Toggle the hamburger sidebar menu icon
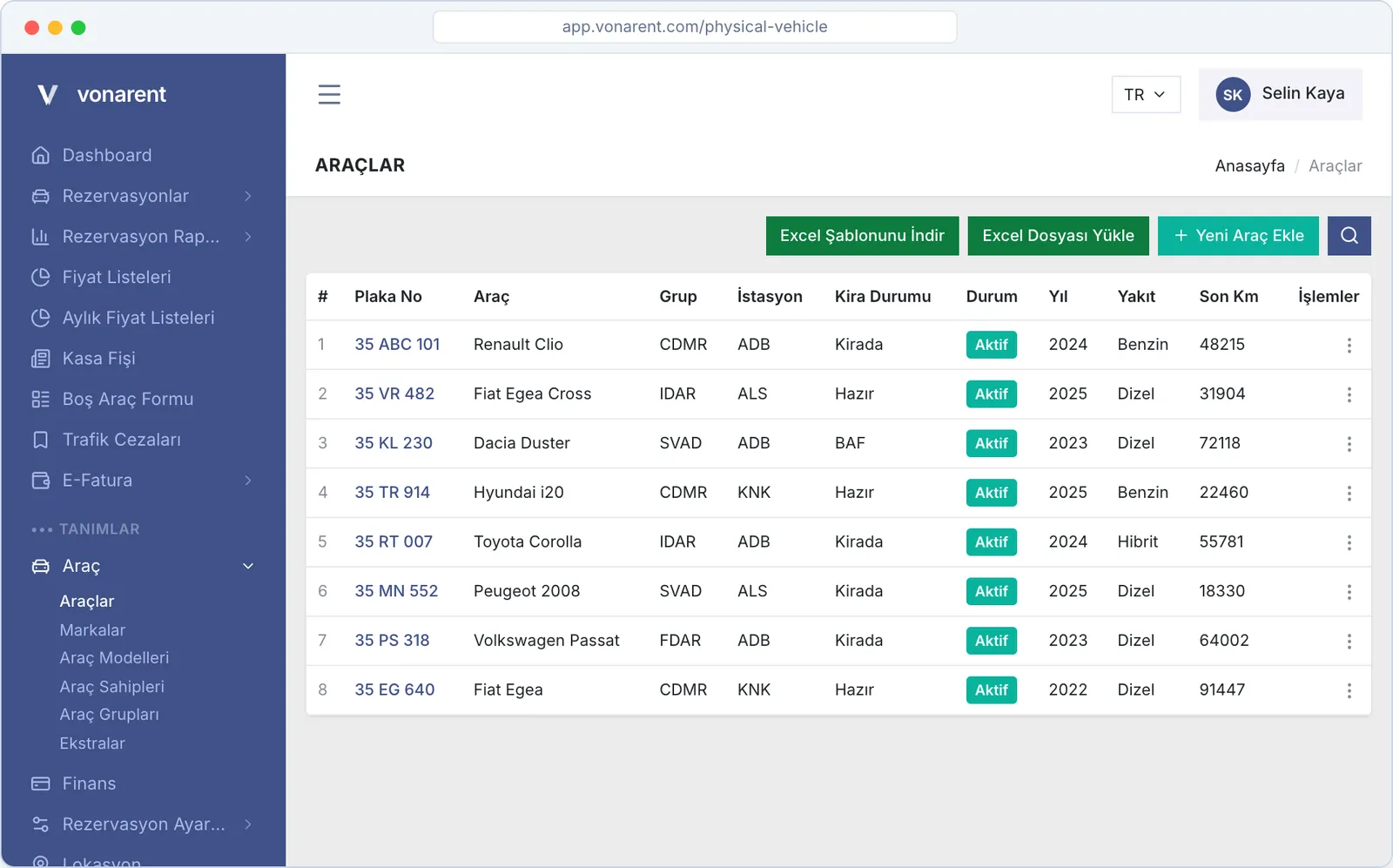1393x868 pixels. (x=329, y=94)
